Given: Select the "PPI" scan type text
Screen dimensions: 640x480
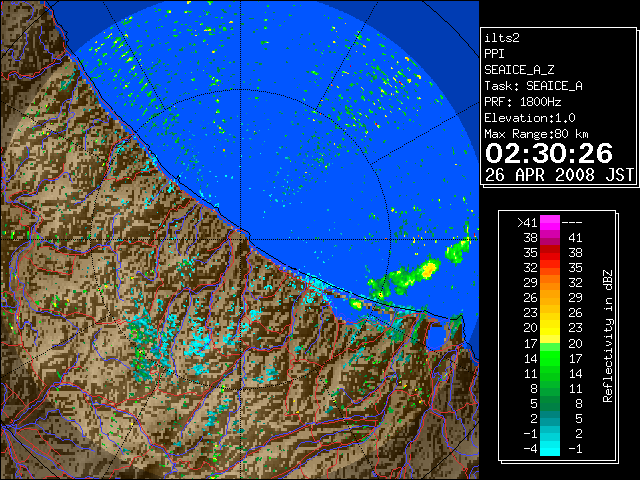Looking at the screenshot, I should pos(494,54).
